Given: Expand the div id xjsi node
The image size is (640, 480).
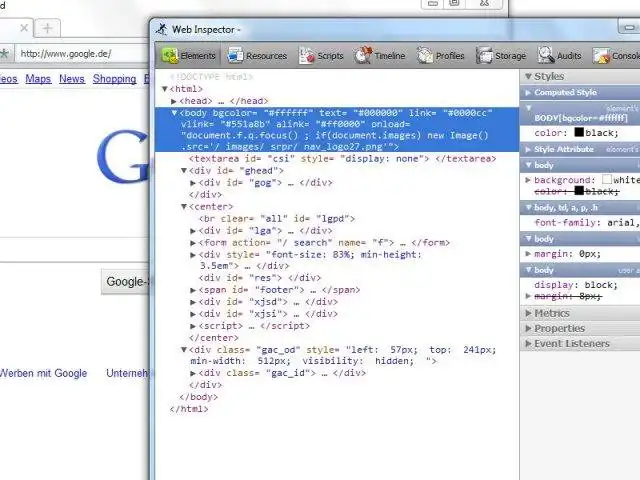Looking at the screenshot, I should tap(193, 314).
